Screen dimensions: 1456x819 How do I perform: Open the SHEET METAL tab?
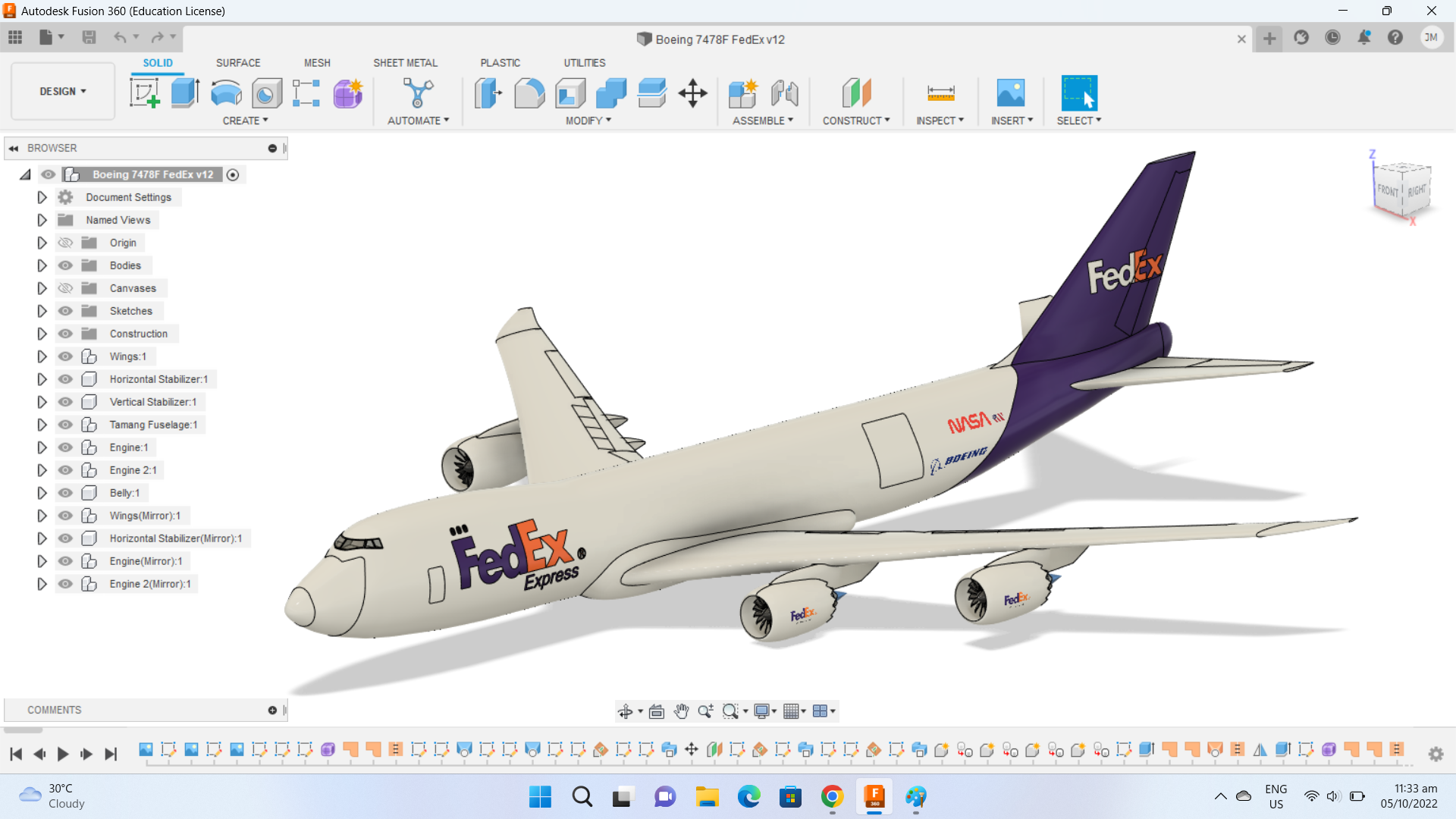pyautogui.click(x=405, y=63)
